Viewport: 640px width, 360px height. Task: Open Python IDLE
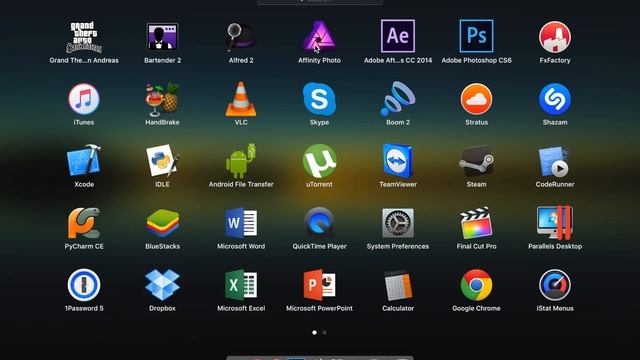[162, 161]
